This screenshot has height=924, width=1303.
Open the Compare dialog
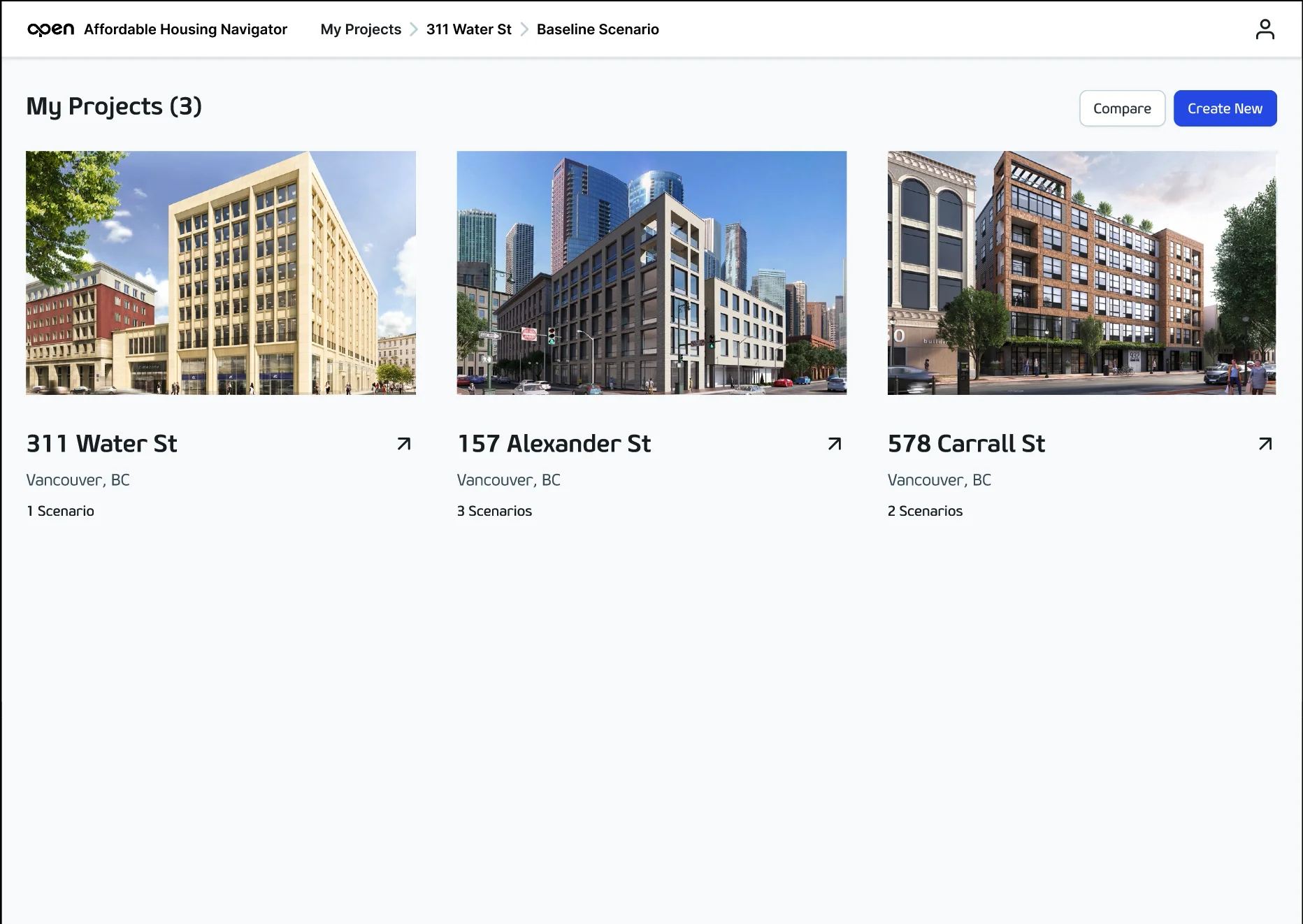(1122, 108)
